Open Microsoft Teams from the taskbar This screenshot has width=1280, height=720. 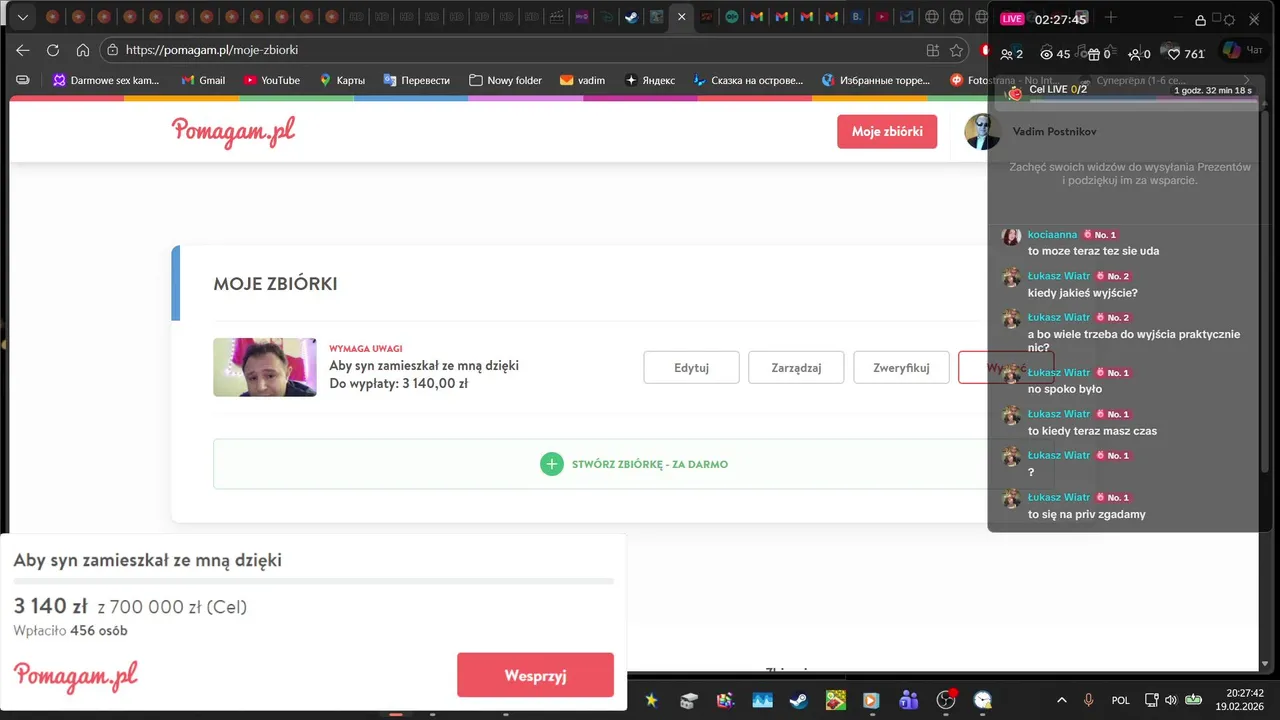tap(909, 700)
